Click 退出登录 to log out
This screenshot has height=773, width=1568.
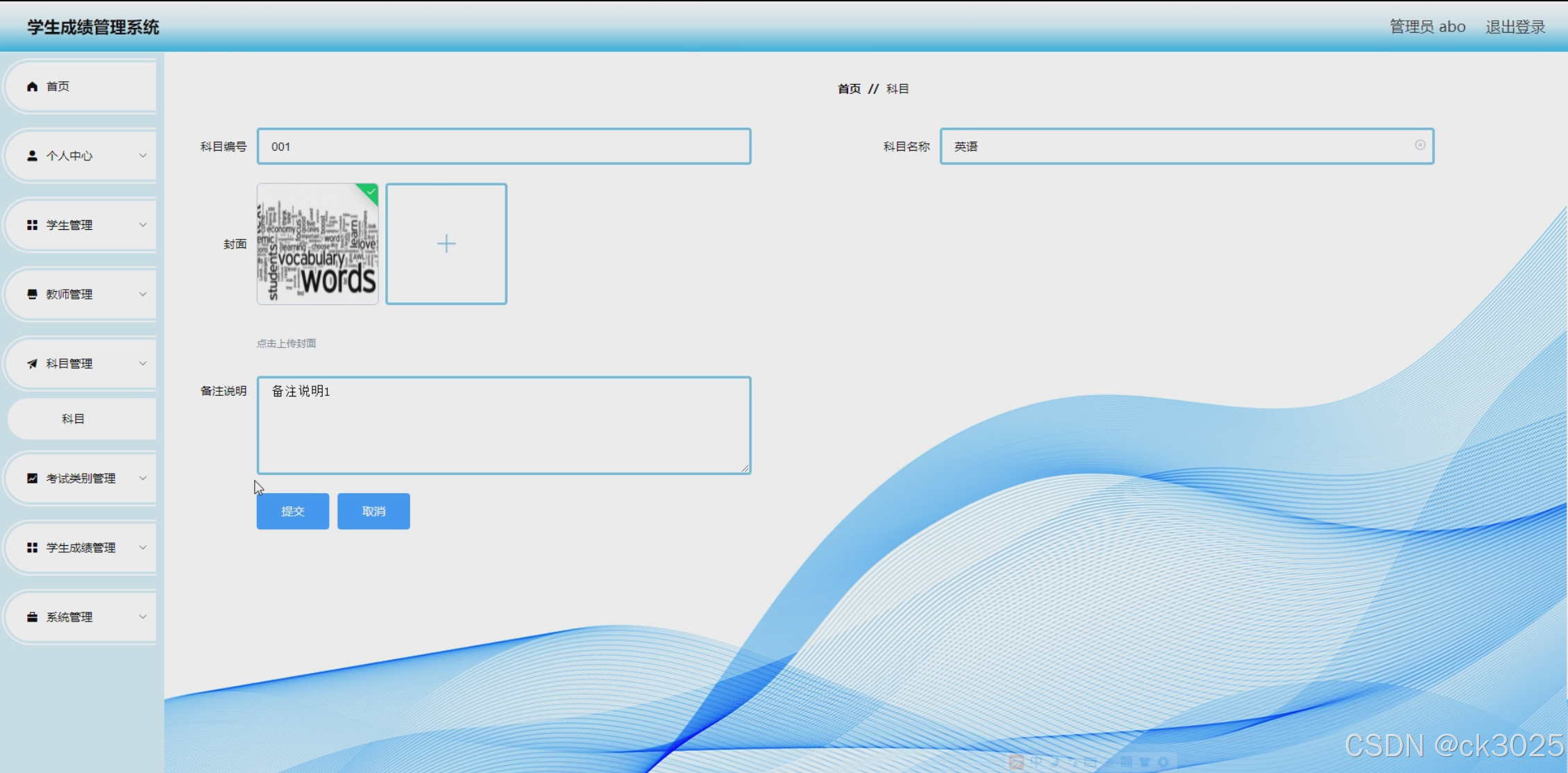point(1515,27)
